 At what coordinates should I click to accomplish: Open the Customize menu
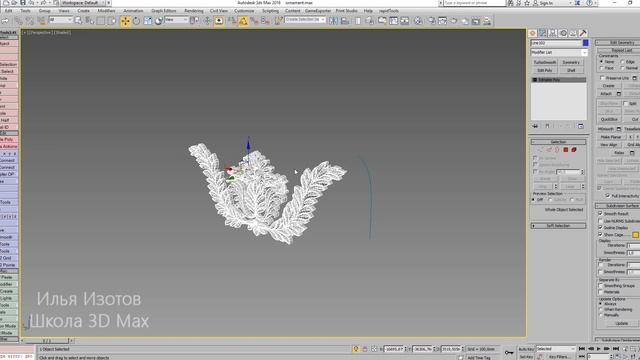[x=244, y=11]
